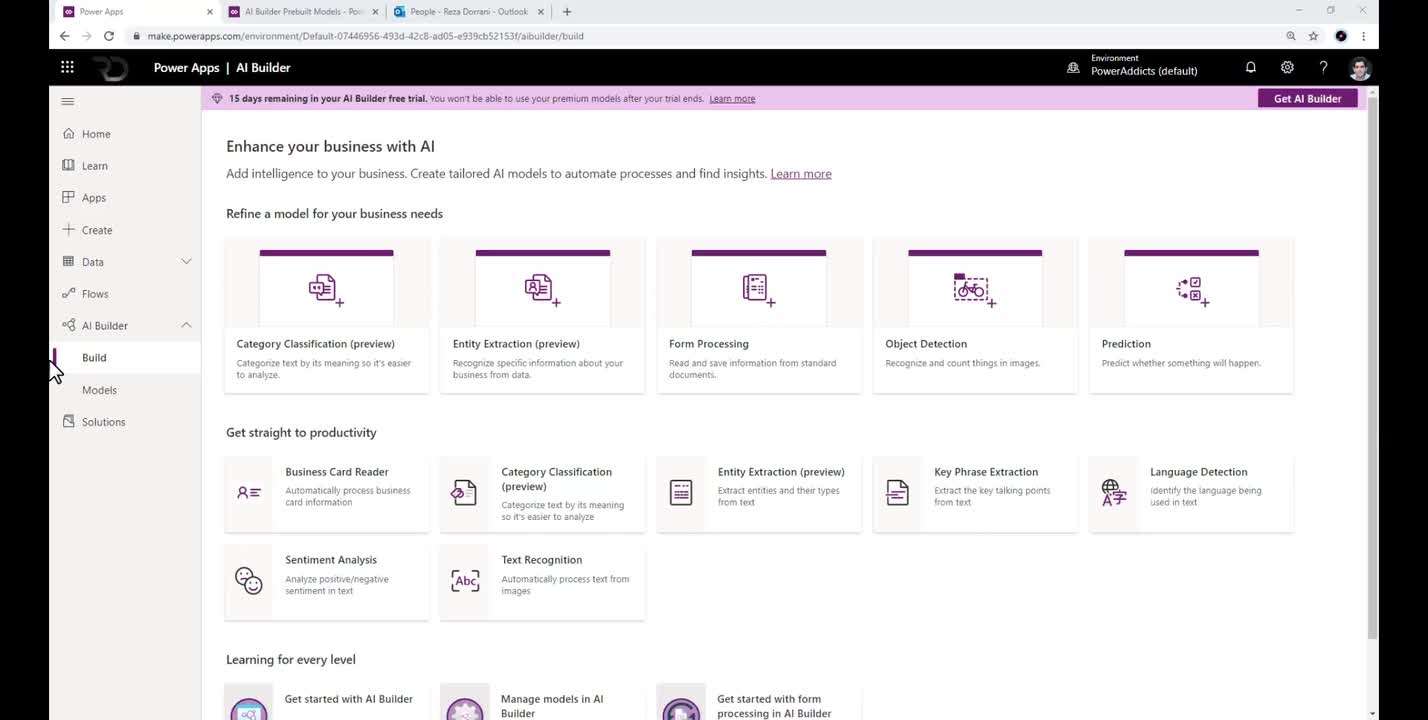This screenshot has height=720, width=1428.
Task: Click the Language Detection icon
Action: coord(1113,493)
